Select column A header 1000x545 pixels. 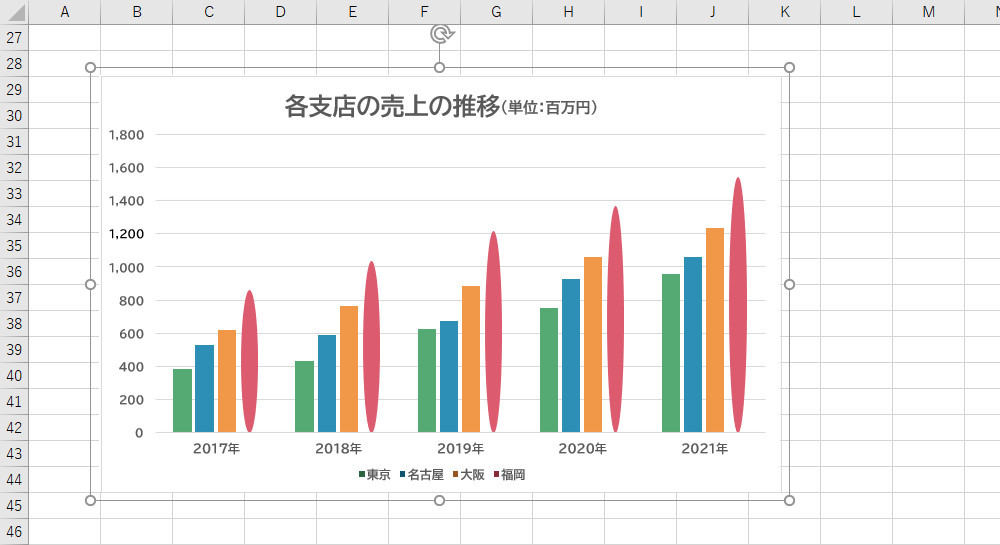coord(64,12)
